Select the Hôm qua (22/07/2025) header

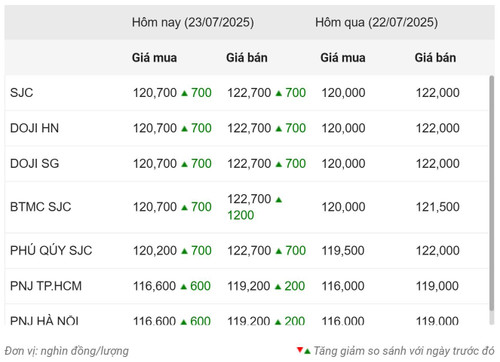(x=376, y=23)
